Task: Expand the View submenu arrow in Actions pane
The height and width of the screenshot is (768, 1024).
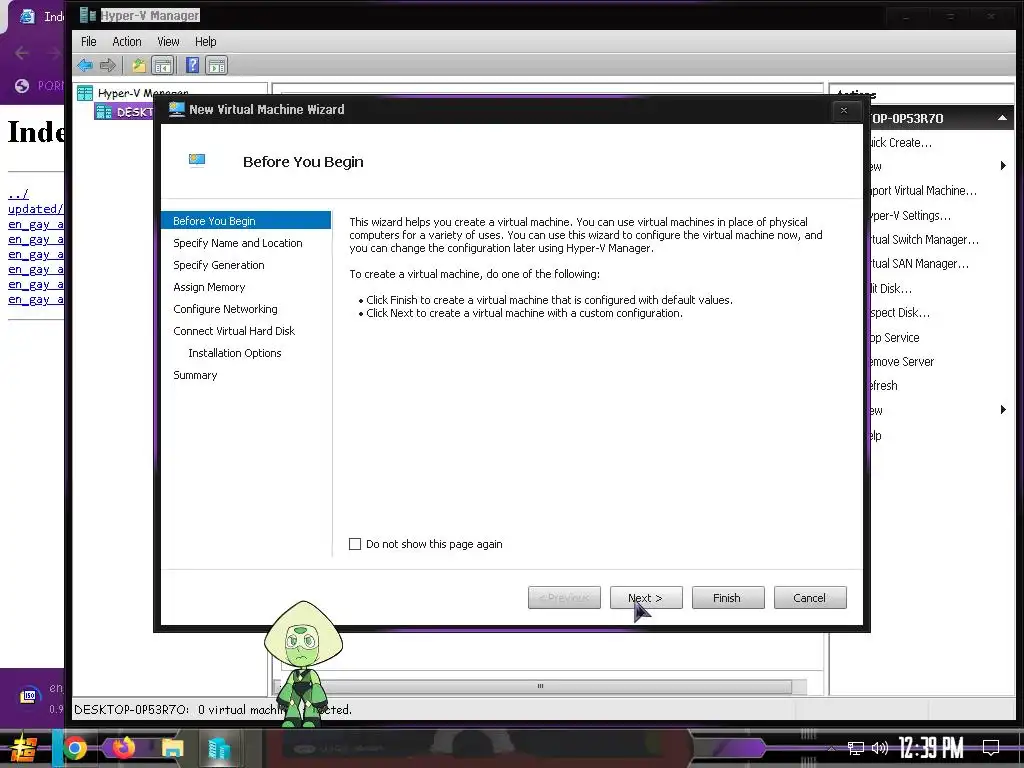Action: (x=1003, y=410)
